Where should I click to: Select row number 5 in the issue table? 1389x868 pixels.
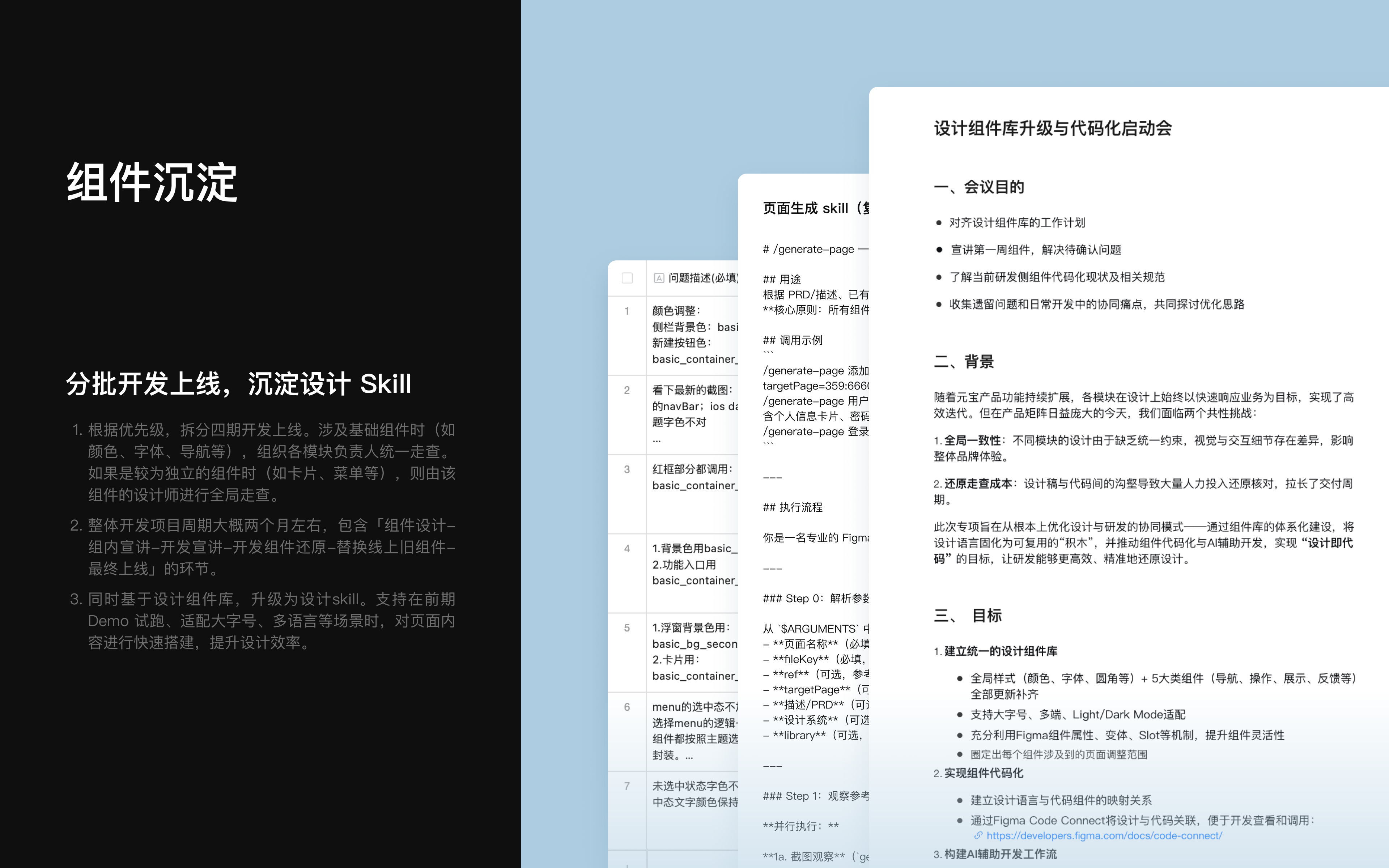click(x=627, y=627)
